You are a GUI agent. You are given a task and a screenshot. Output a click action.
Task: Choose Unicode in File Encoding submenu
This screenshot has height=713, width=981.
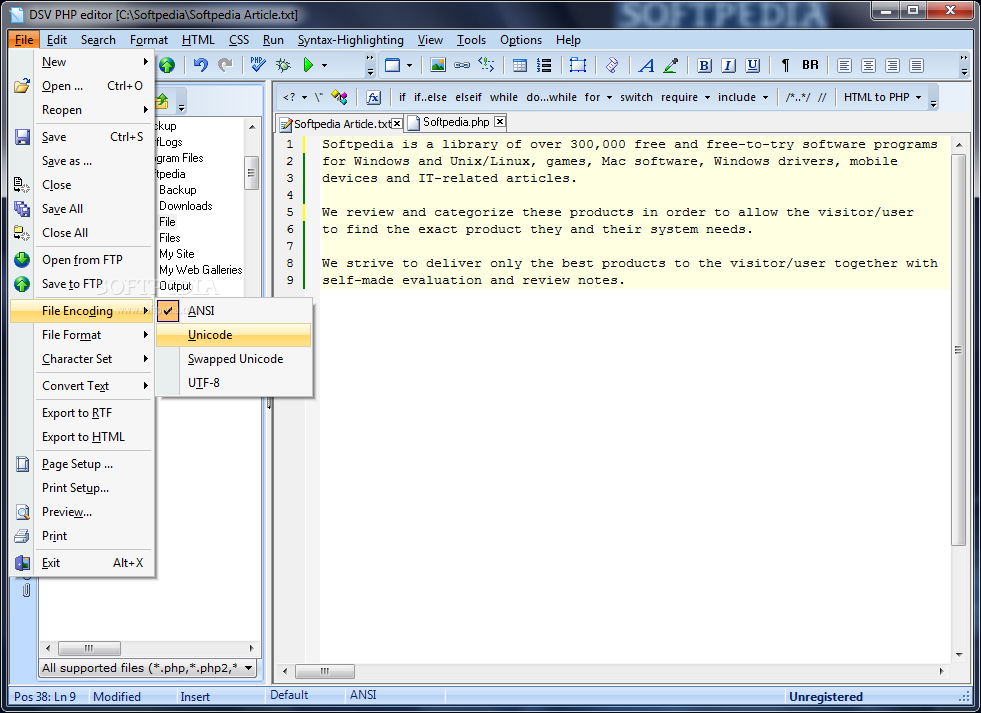(x=233, y=335)
